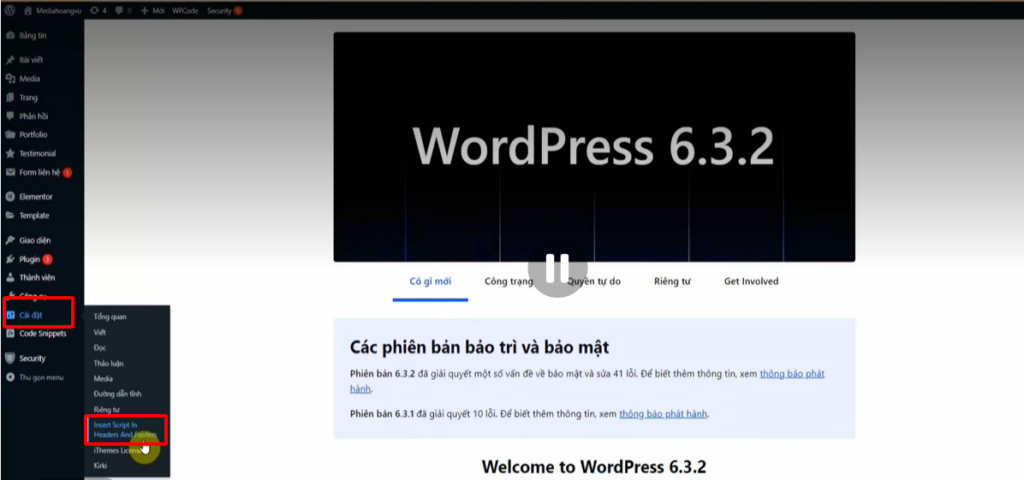Image resolution: width=1024 pixels, height=480 pixels.
Task: Collapse sidebar with Thu gọn menu
Action: [35, 377]
